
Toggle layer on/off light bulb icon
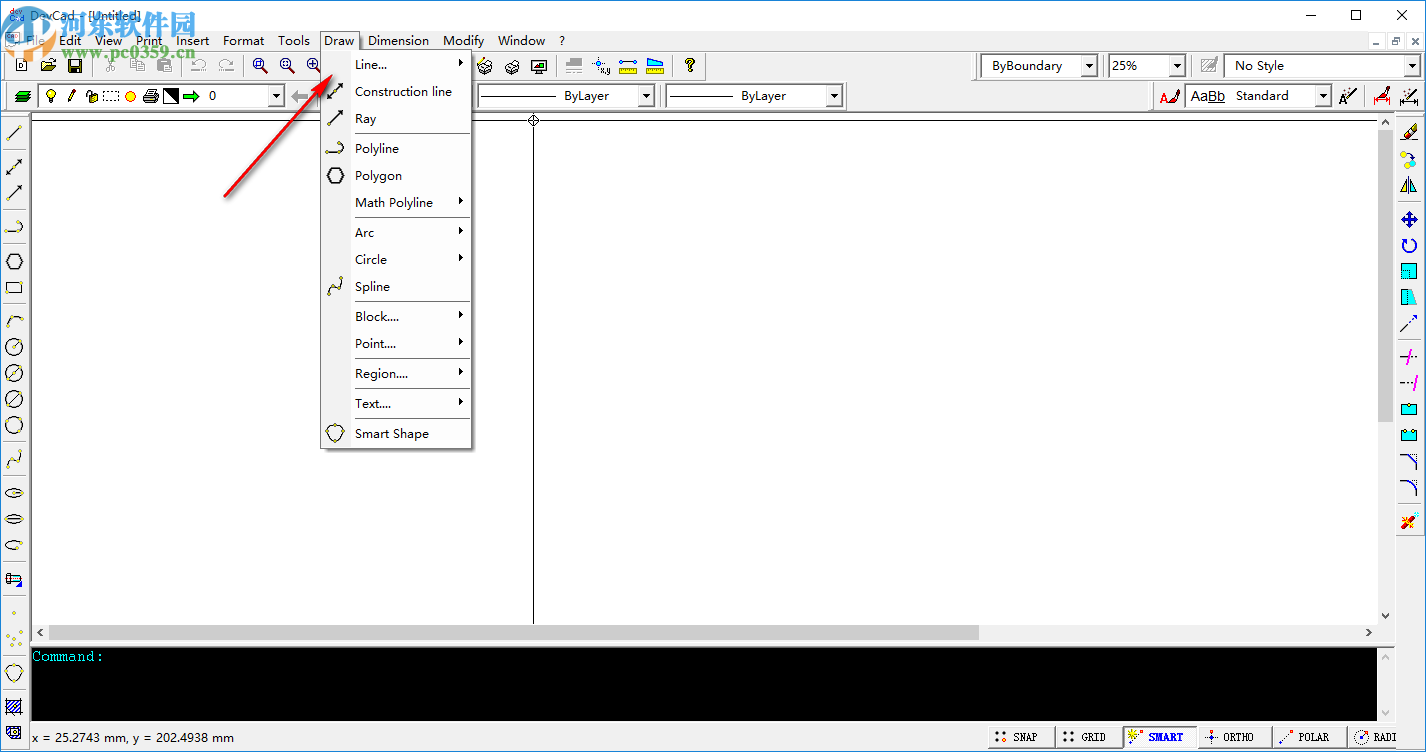coord(50,96)
